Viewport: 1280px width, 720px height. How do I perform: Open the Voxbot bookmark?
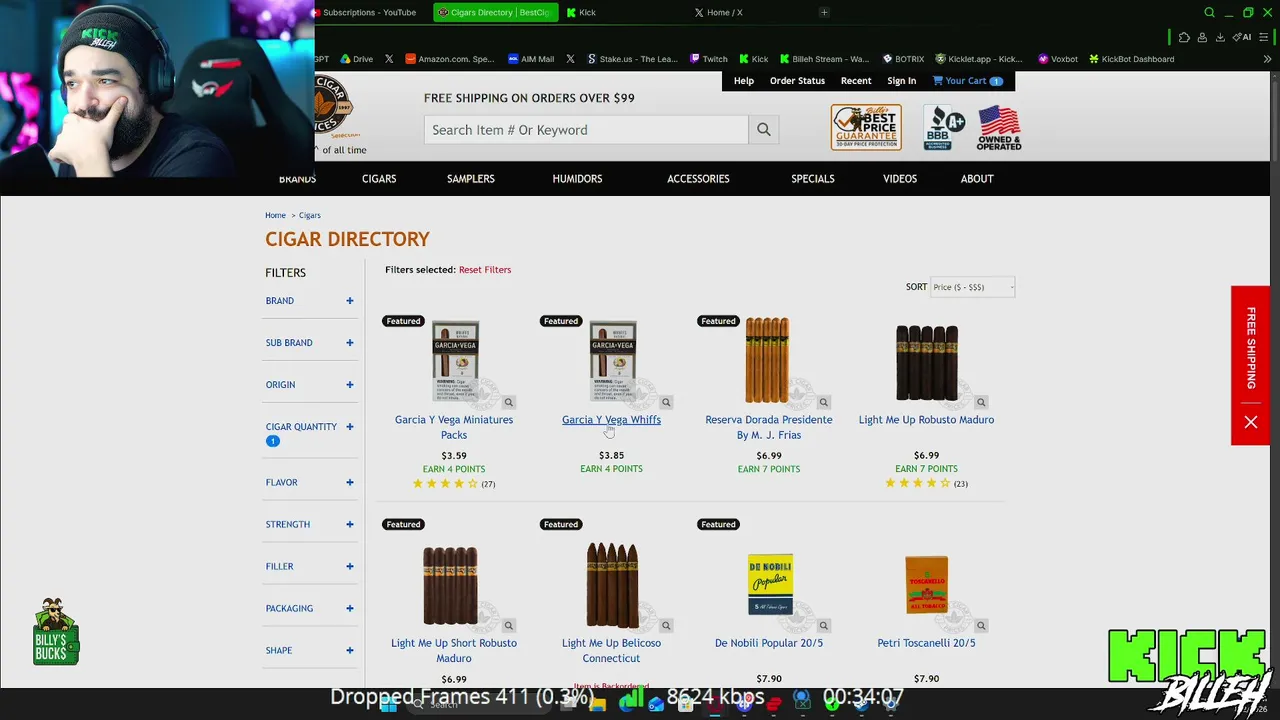[x=1058, y=59]
